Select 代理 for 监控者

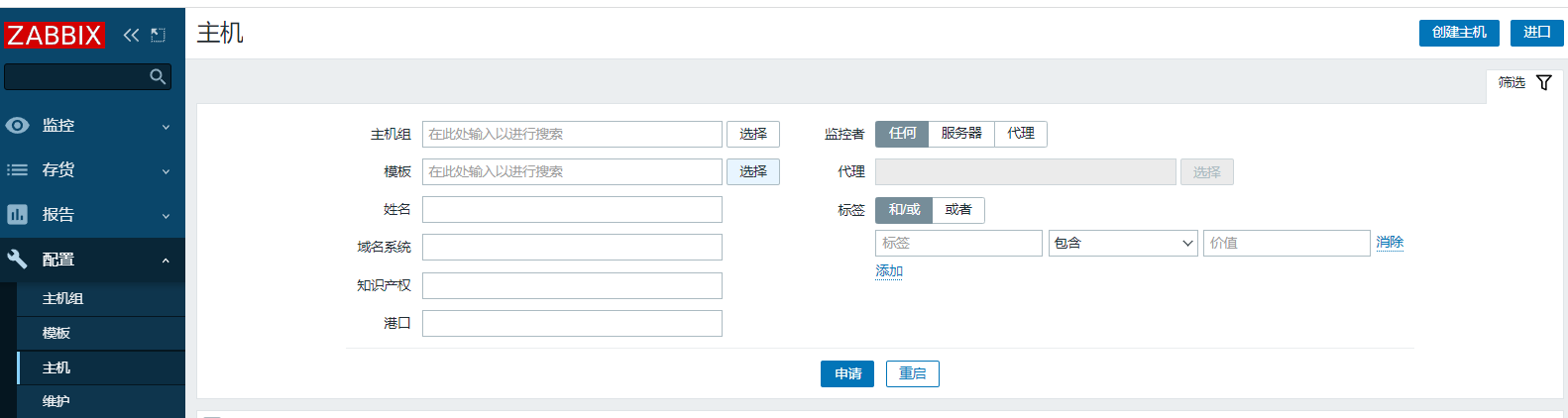click(x=1021, y=134)
